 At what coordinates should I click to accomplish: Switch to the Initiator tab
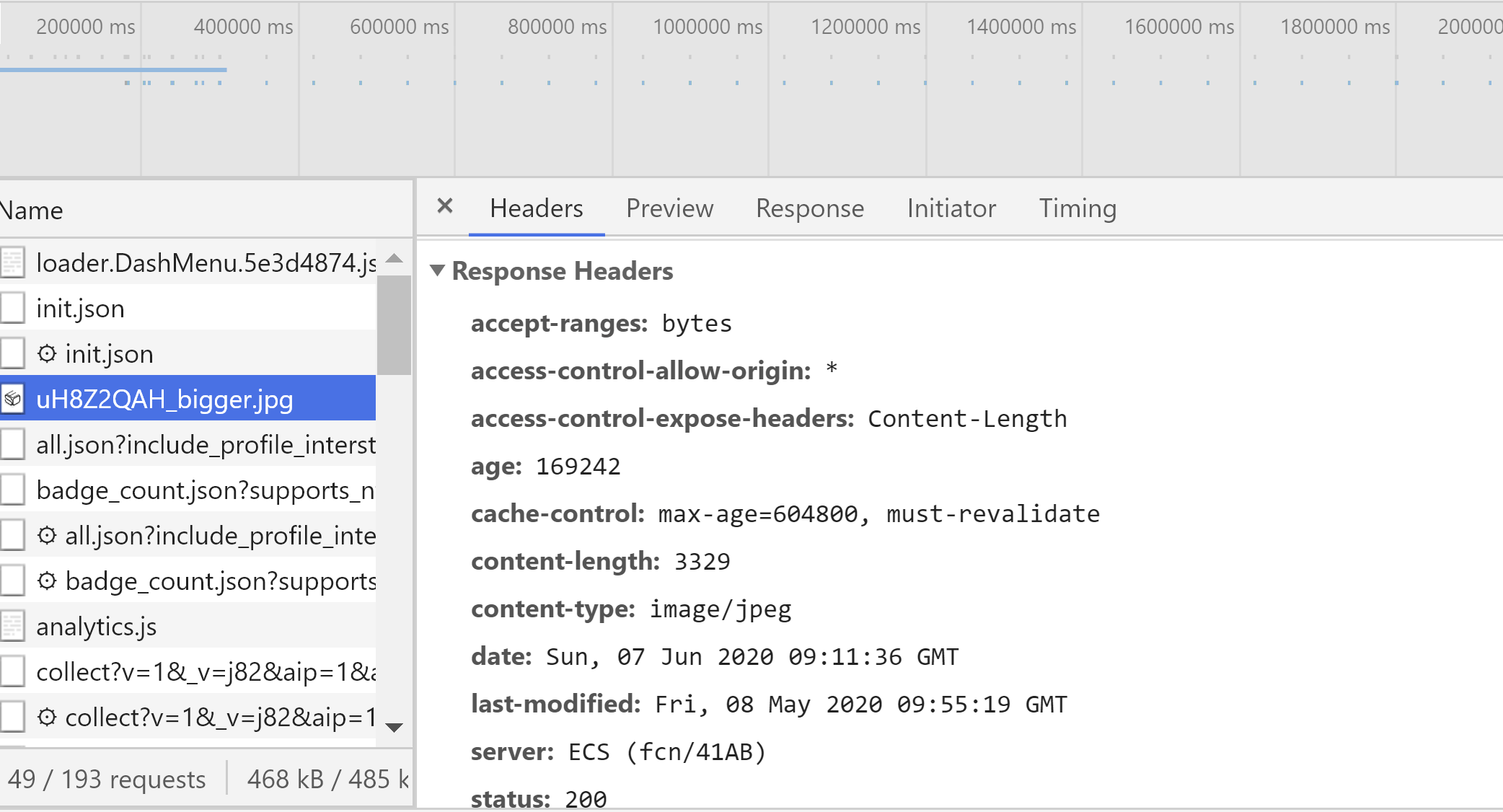(x=951, y=208)
